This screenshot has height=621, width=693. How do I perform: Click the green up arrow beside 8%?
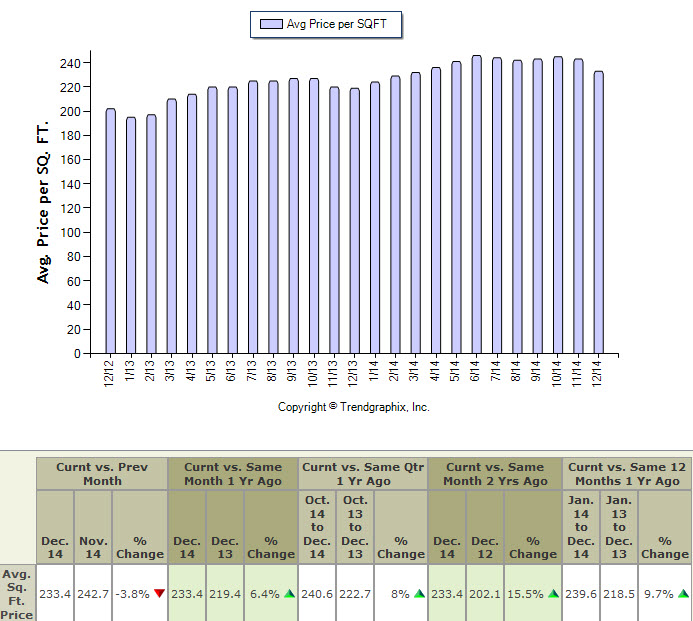419,594
